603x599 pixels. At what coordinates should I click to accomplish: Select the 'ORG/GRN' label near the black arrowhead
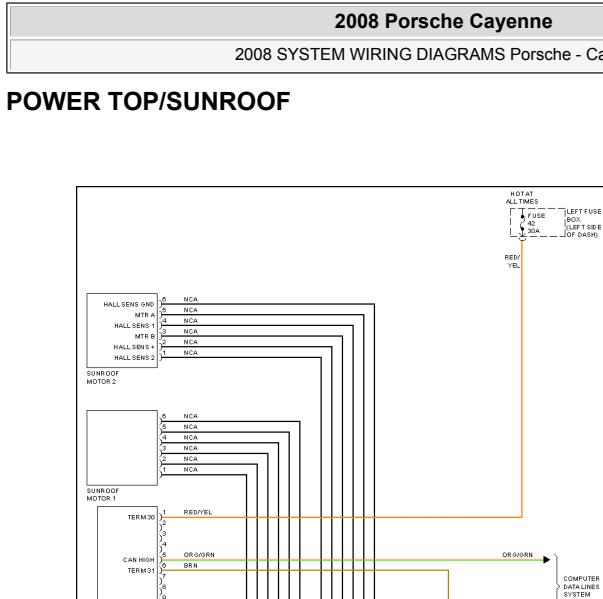point(517,555)
